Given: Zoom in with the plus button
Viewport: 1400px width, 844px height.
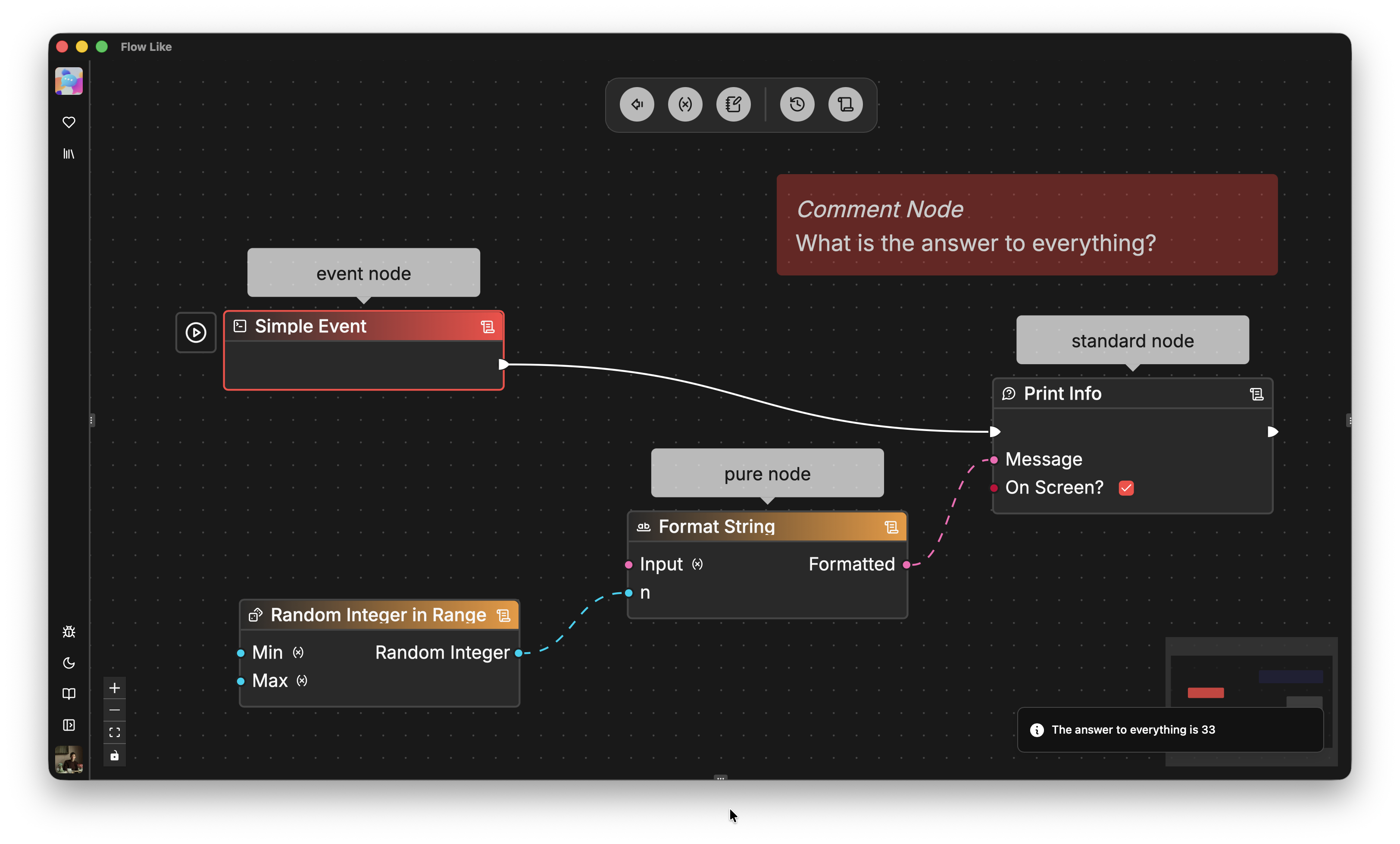Looking at the screenshot, I should click(x=114, y=688).
